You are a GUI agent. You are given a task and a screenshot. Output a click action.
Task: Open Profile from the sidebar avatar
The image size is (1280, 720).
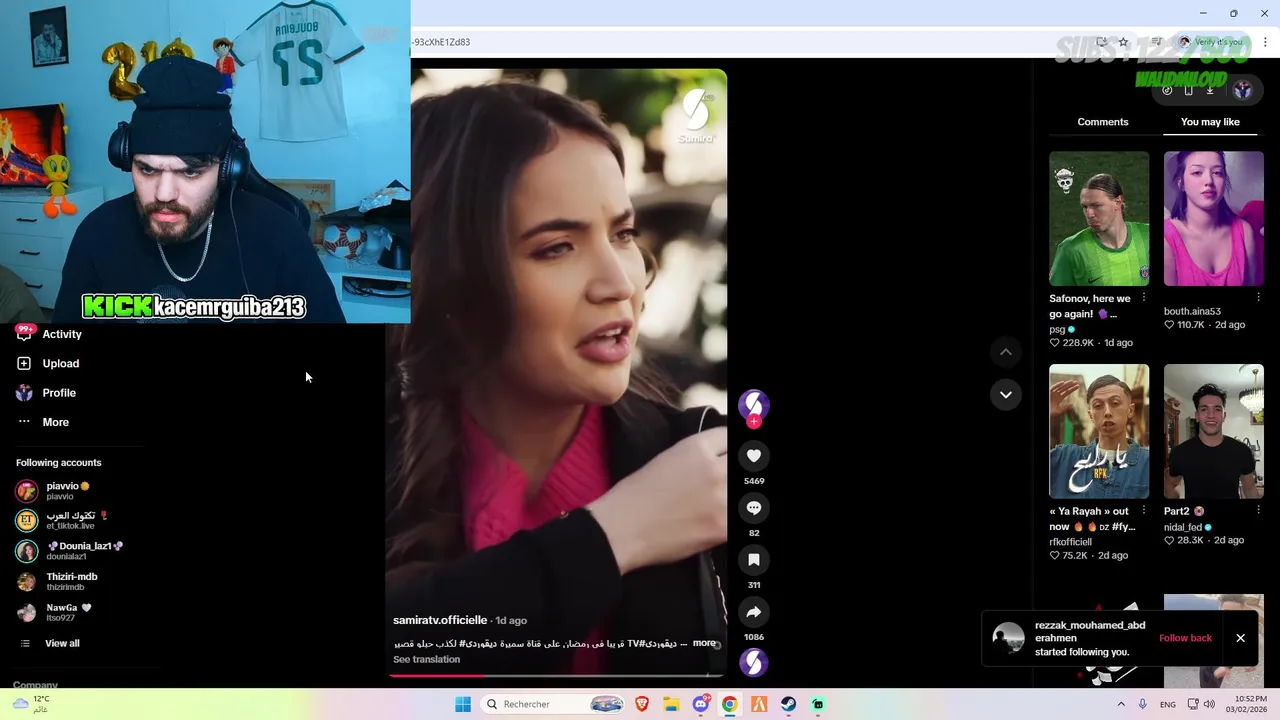tap(24, 393)
